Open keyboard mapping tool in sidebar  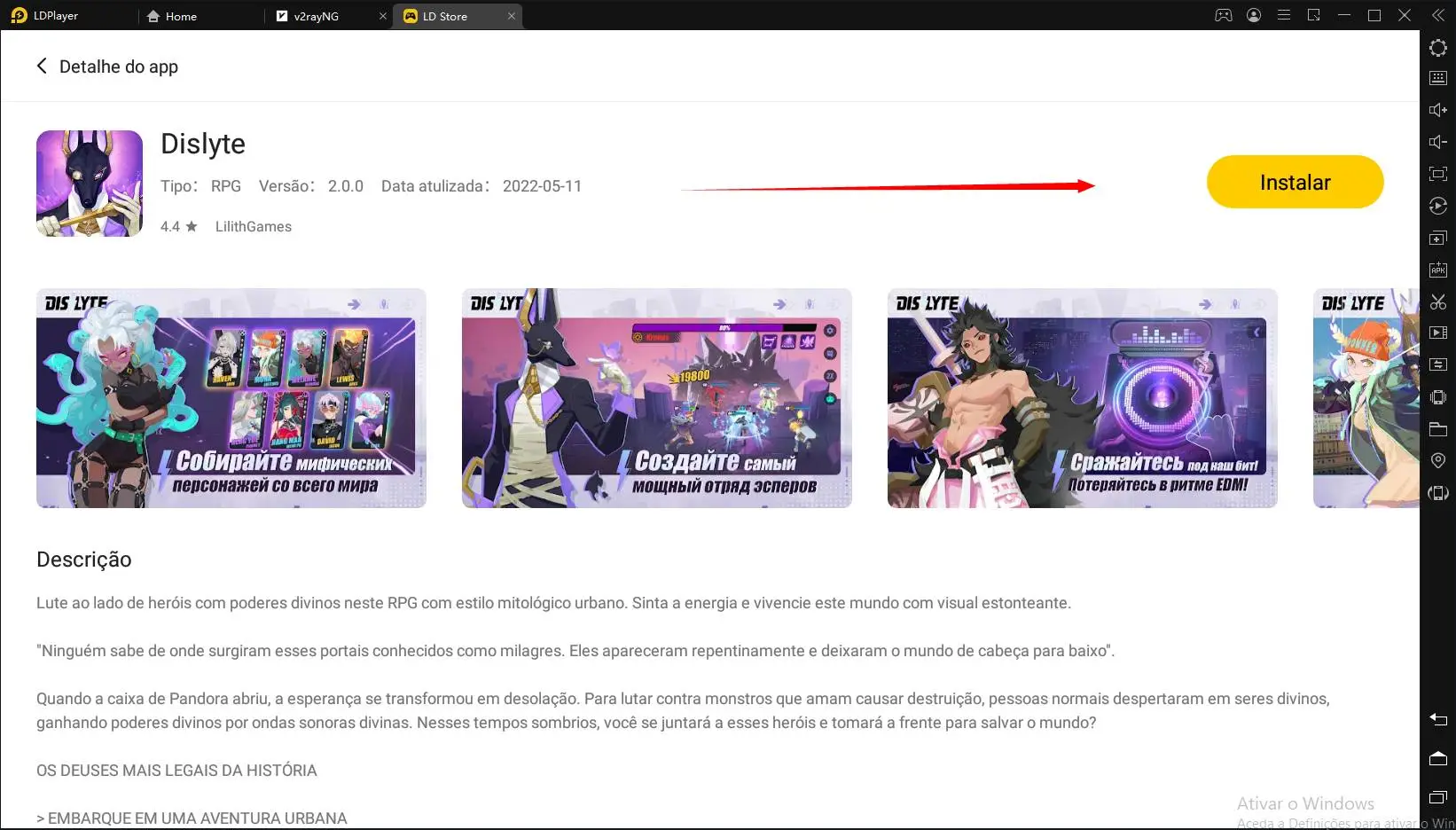(1438, 78)
